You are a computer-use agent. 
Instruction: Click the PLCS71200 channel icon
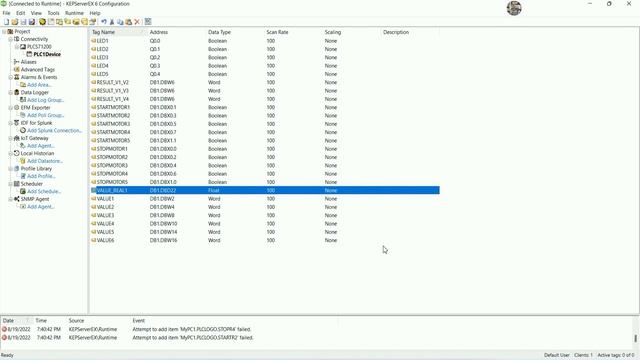click(x=23, y=47)
